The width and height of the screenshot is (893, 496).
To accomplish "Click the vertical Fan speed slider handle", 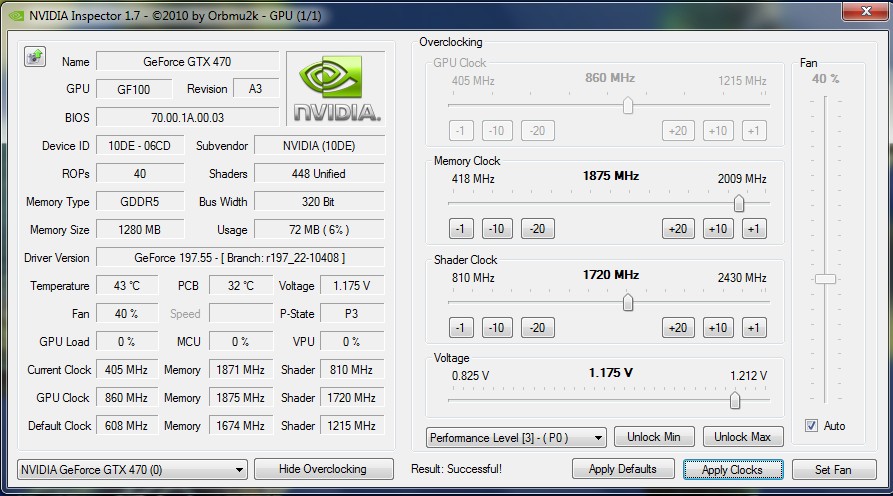I will tap(825, 279).
